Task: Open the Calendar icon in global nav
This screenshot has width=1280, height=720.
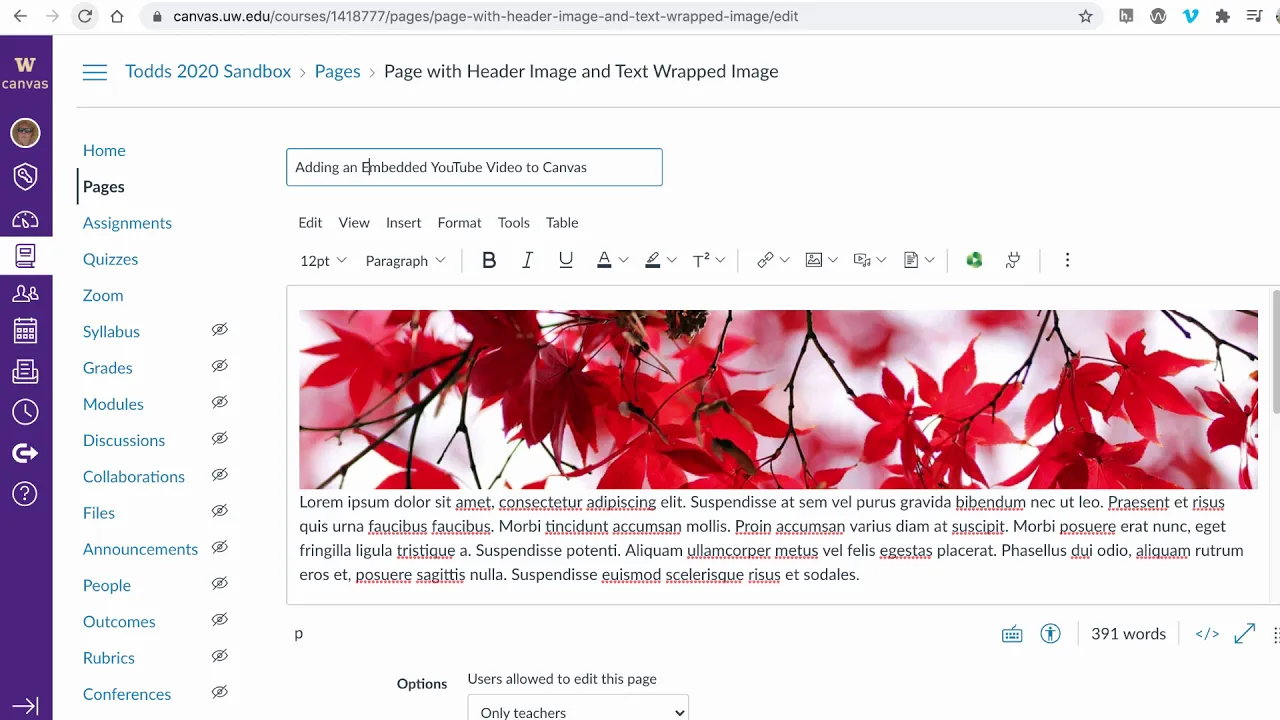Action: tap(25, 331)
